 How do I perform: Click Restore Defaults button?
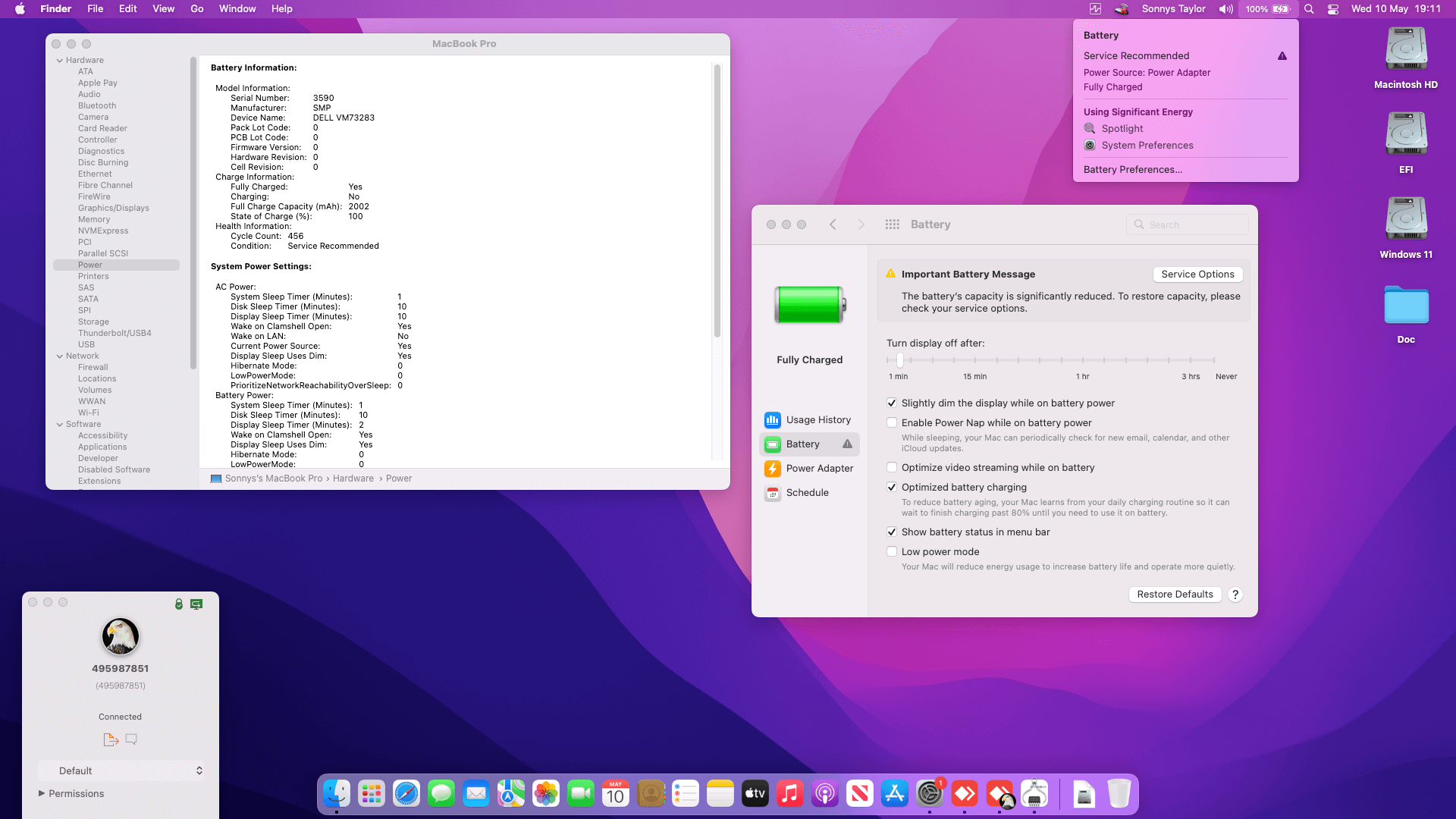click(x=1175, y=595)
